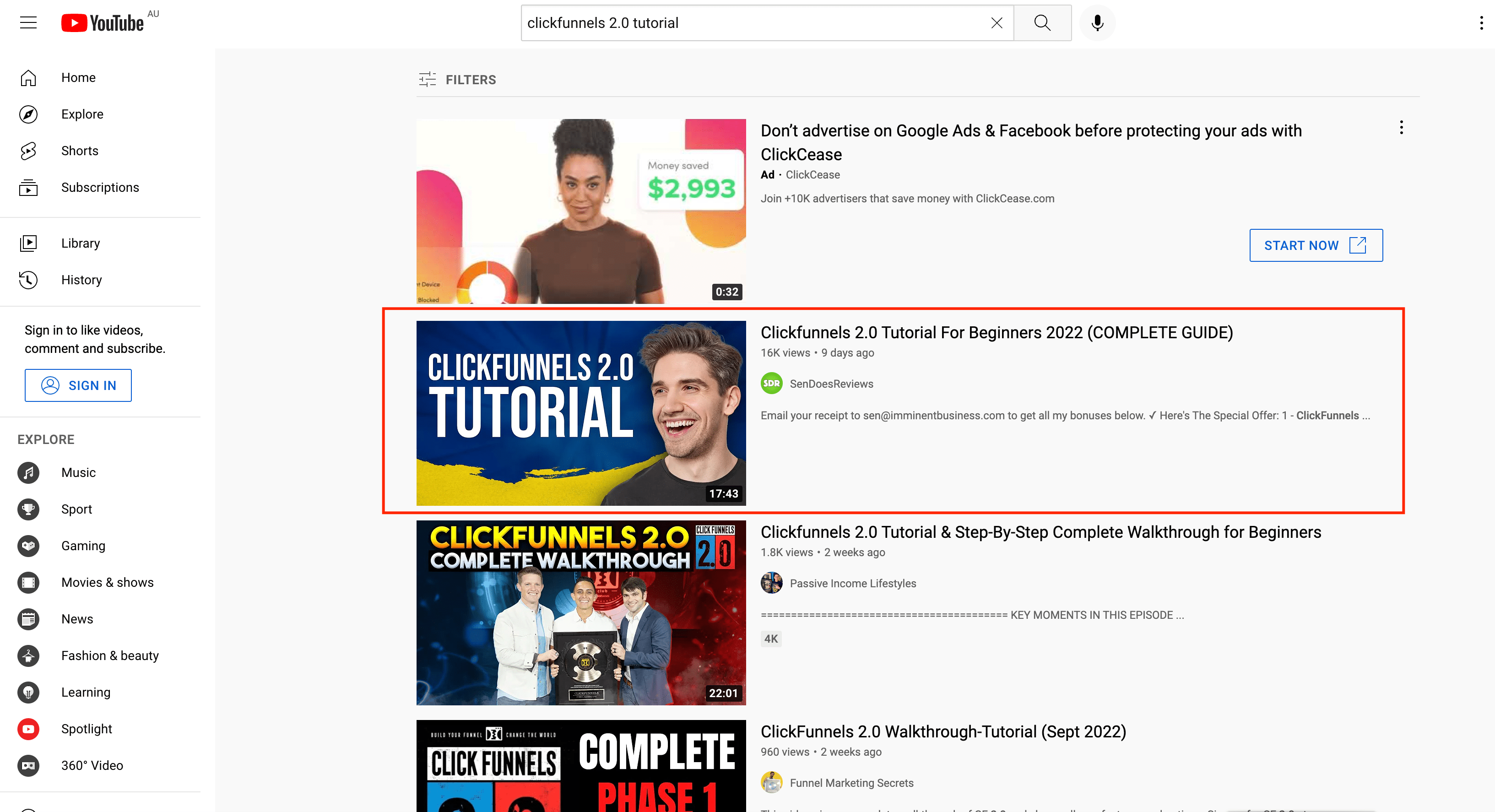The height and width of the screenshot is (812, 1495).
Task: Click the "16K views" text
Action: click(785, 352)
